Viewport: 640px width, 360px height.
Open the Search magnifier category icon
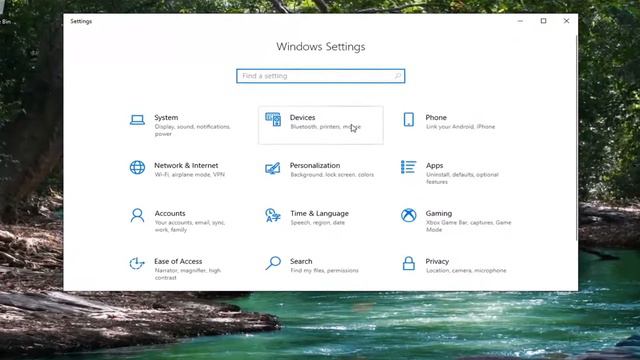point(273,263)
